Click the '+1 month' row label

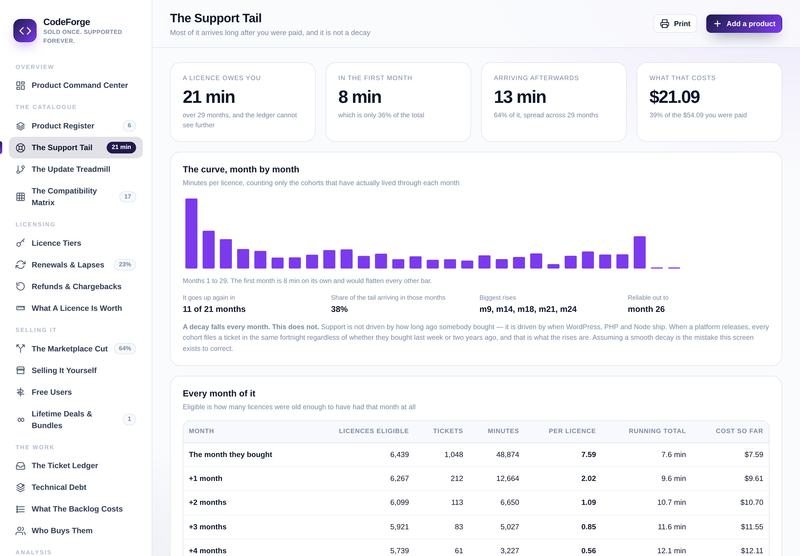[206, 478]
